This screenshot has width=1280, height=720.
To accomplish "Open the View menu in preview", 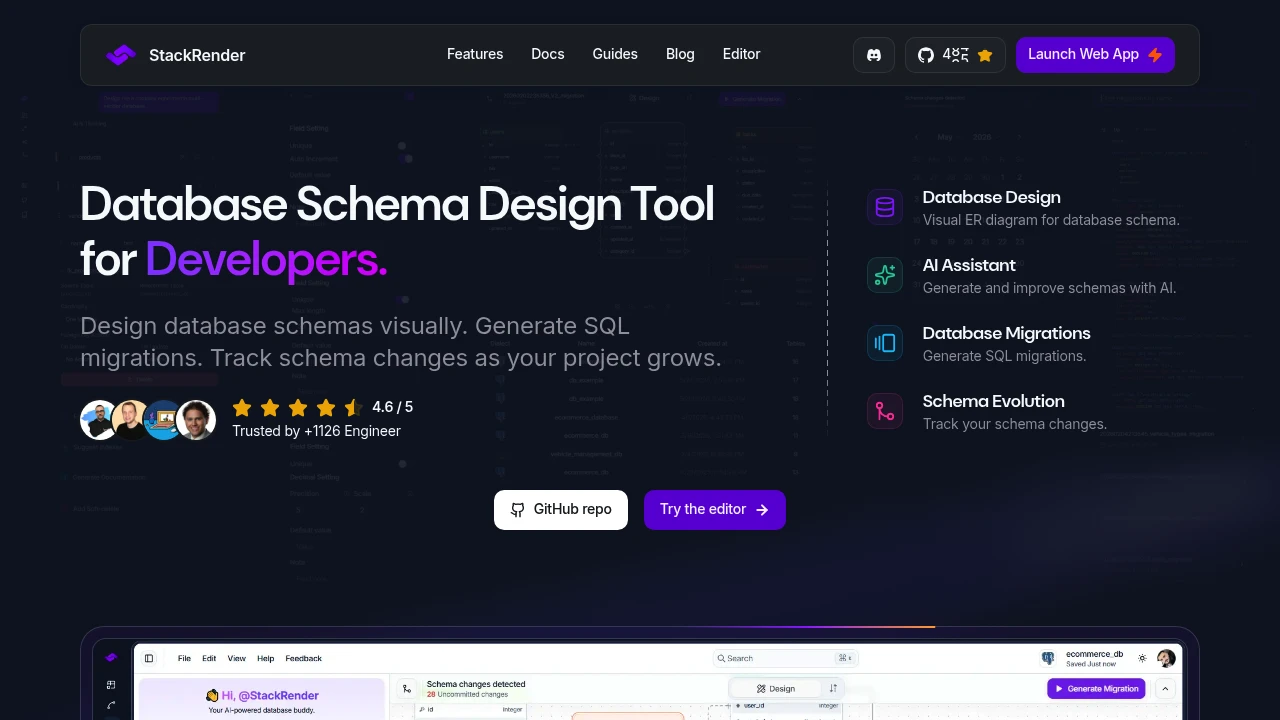I will tap(236, 658).
